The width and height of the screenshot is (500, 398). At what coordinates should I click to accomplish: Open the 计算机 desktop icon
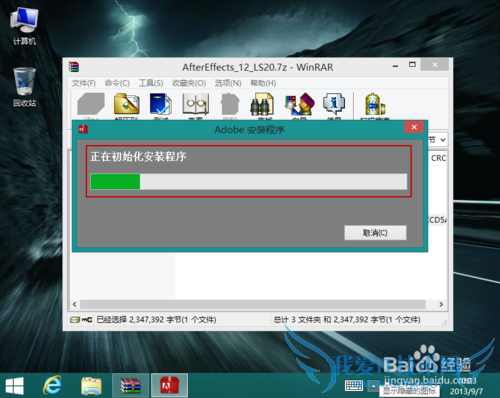click(x=24, y=26)
